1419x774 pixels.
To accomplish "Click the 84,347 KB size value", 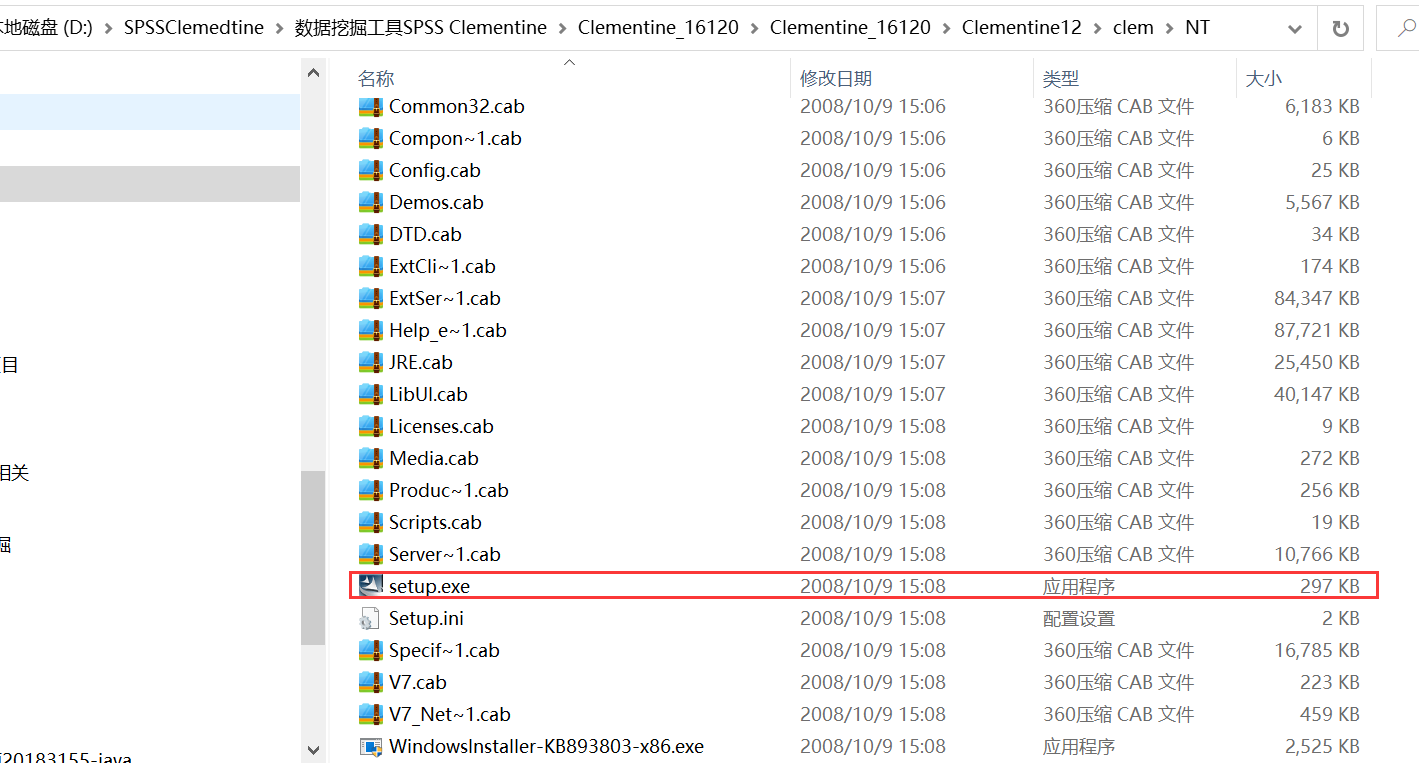I will (x=1316, y=298).
